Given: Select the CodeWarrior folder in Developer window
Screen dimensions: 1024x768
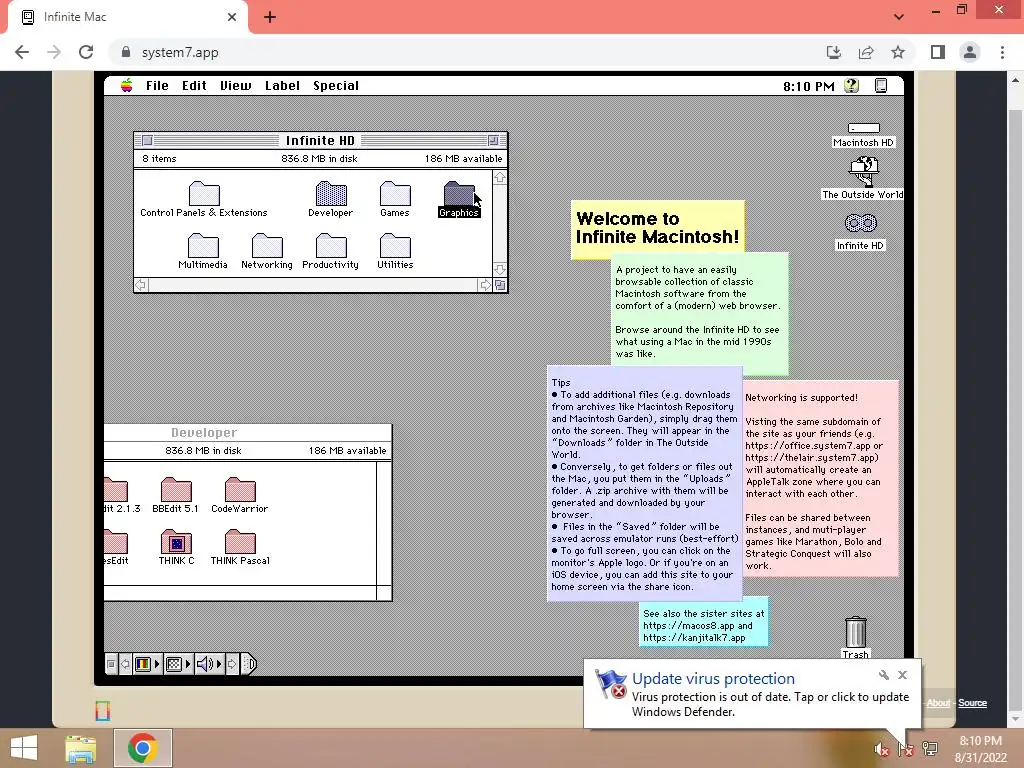Looking at the screenshot, I should click(240, 490).
